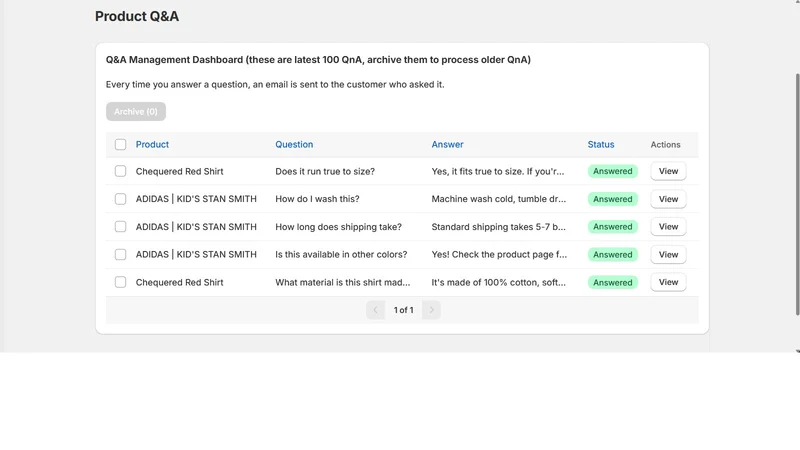Image resolution: width=800 pixels, height=450 pixels.
Task: View the shipping time question details
Action: [668, 227]
